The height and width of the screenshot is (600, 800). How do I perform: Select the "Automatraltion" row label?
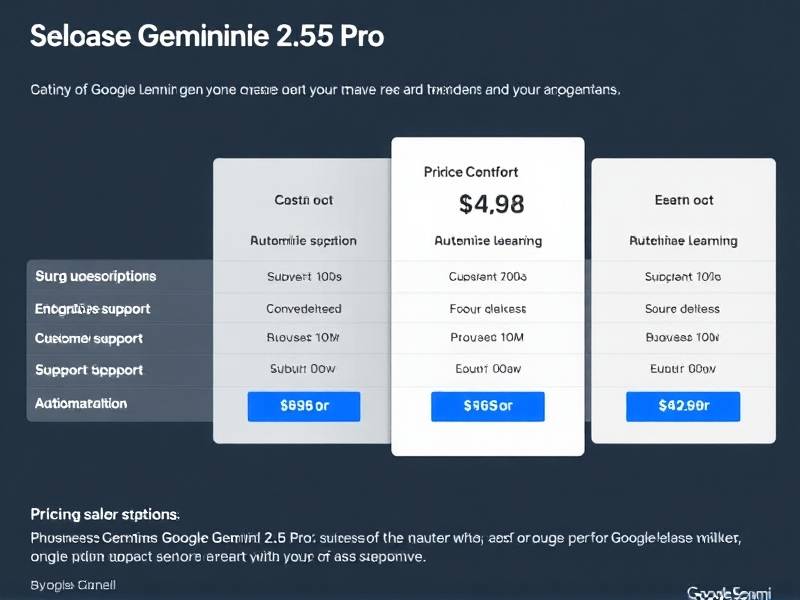point(81,404)
